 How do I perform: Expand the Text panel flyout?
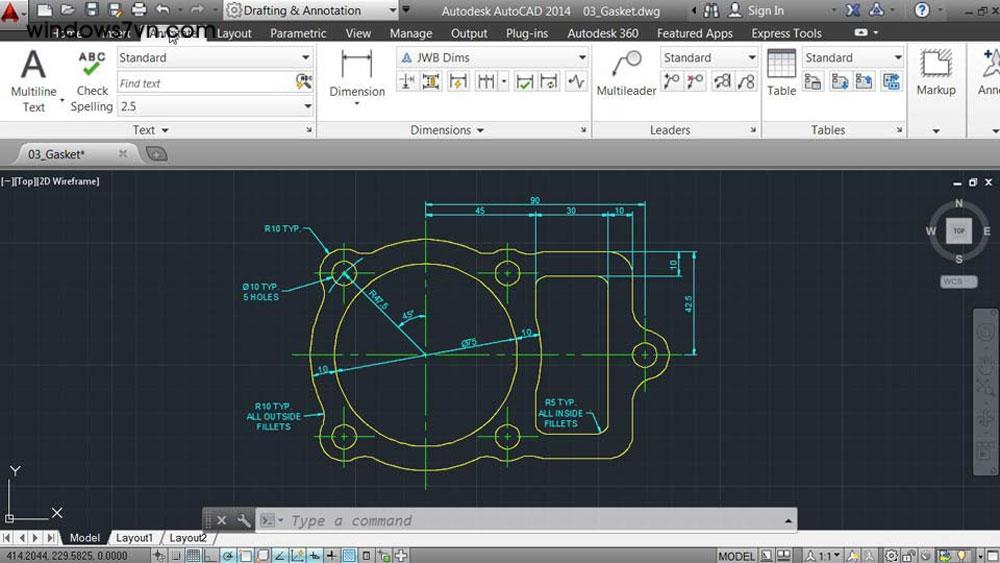[151, 130]
